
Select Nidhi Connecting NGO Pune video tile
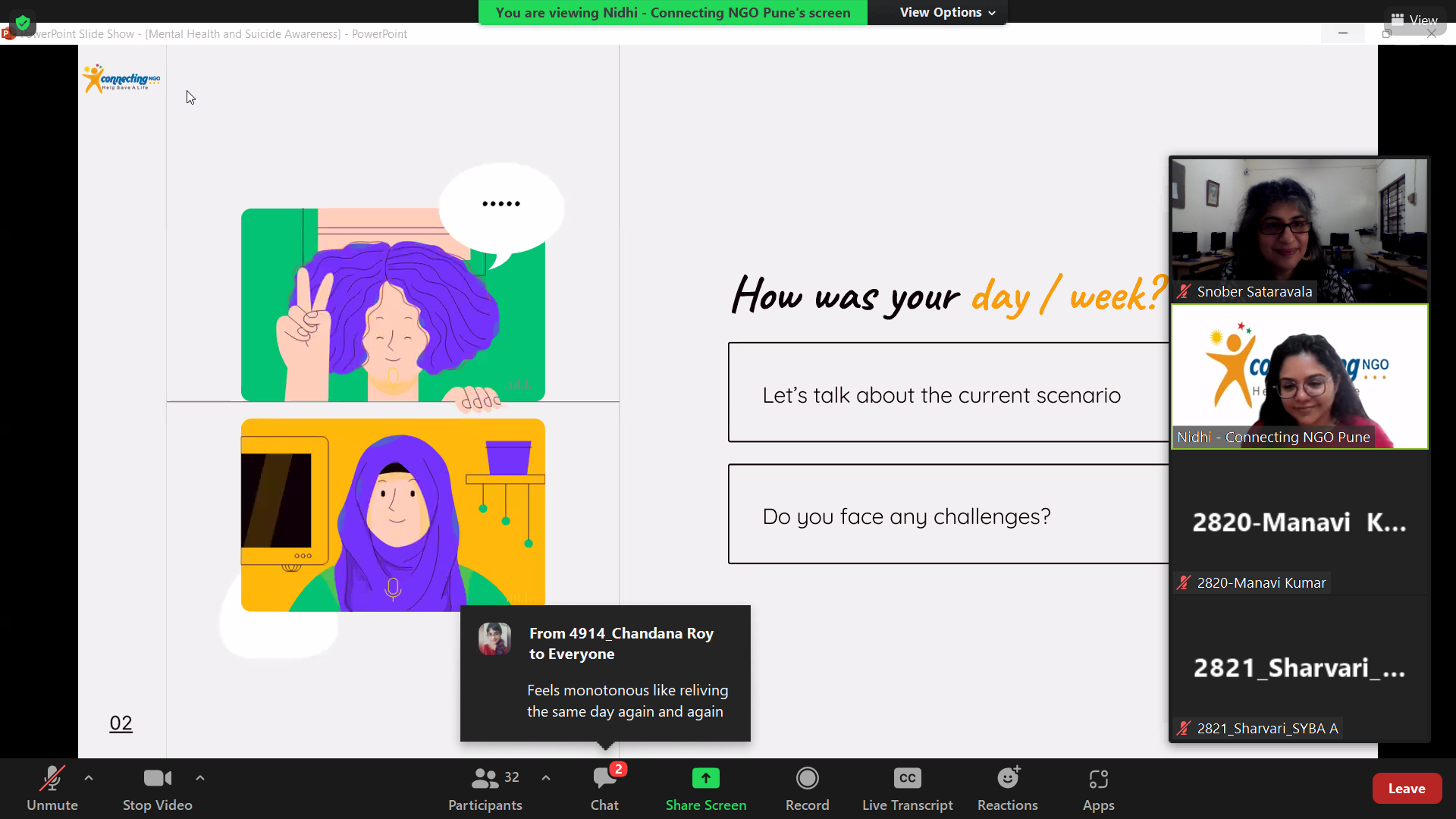coord(1299,377)
